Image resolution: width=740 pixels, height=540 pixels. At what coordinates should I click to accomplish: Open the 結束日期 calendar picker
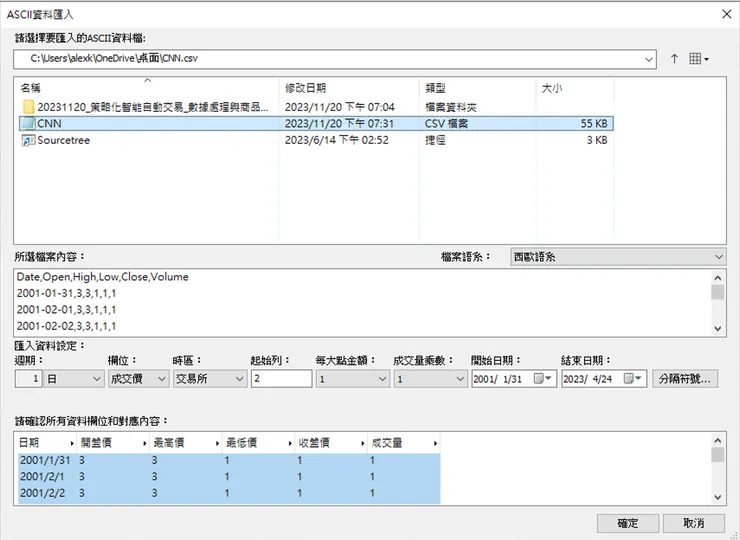click(632, 379)
